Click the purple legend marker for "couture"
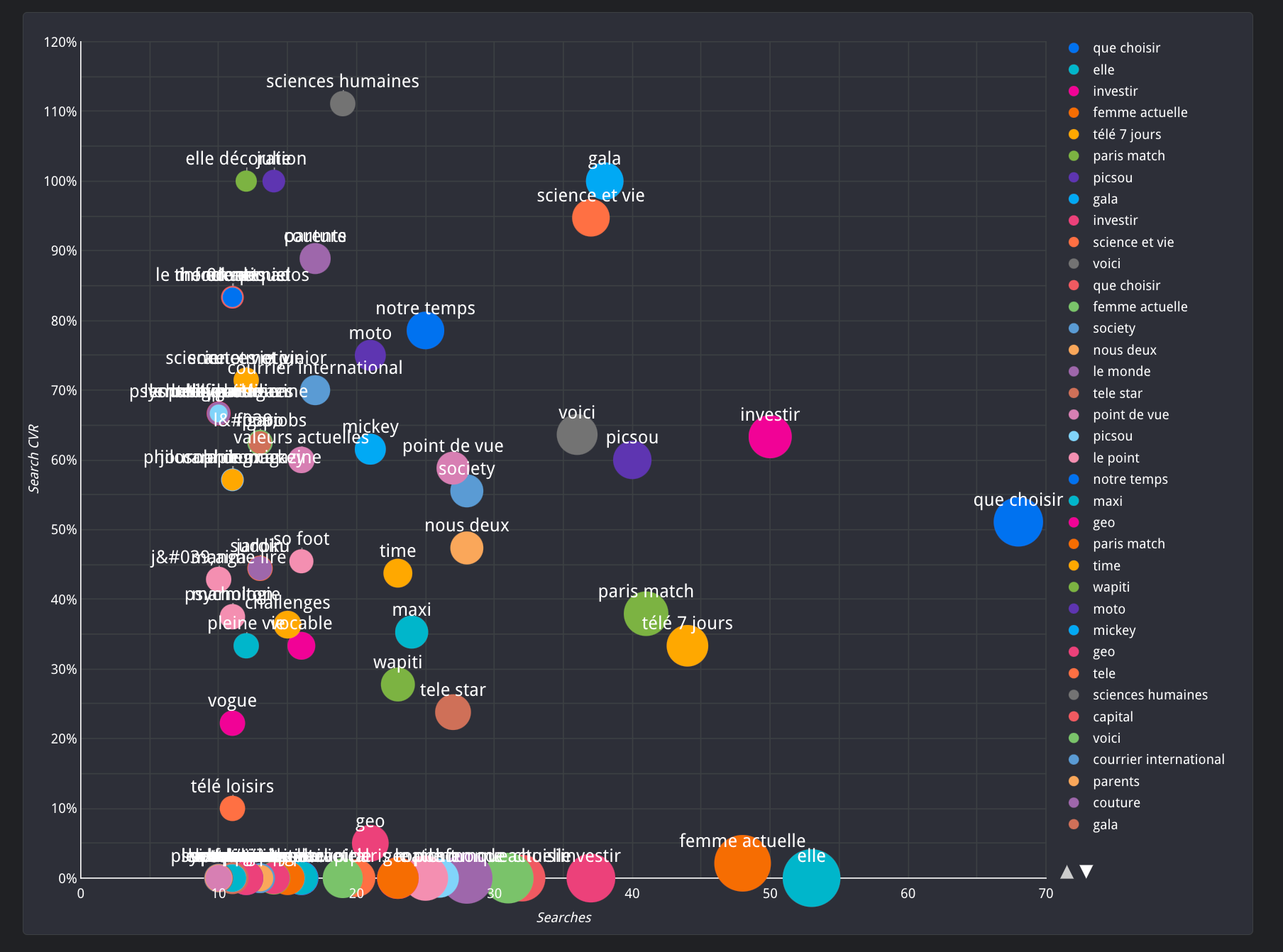 point(1074,802)
